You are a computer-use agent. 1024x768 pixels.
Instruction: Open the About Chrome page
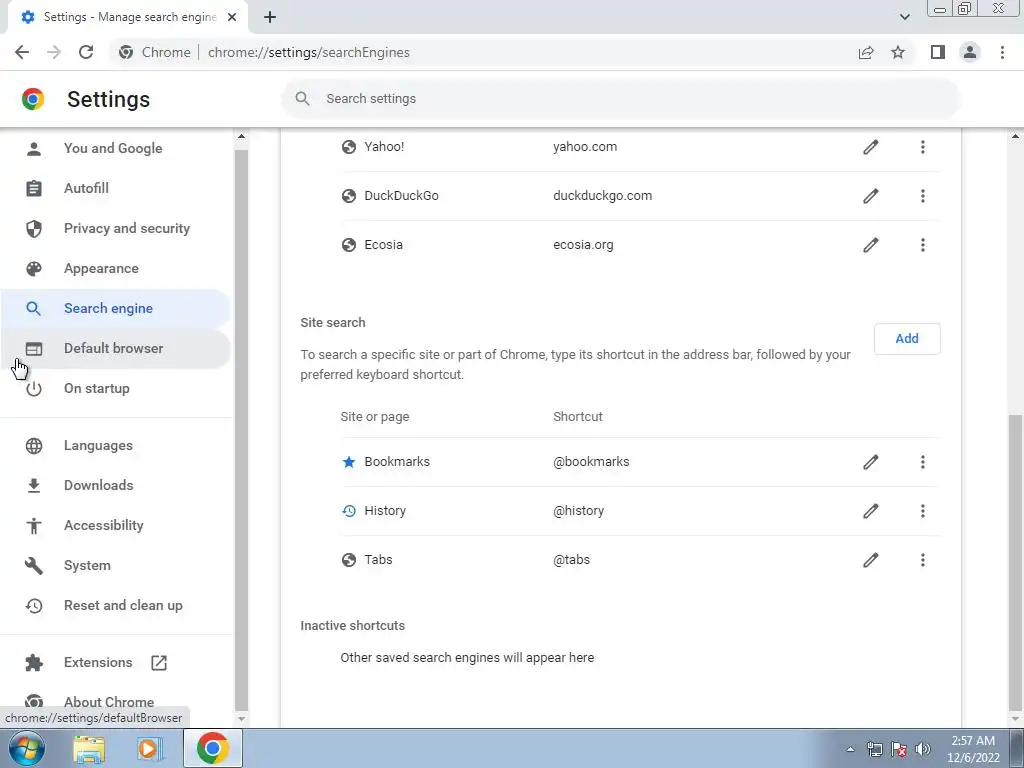click(116, 702)
